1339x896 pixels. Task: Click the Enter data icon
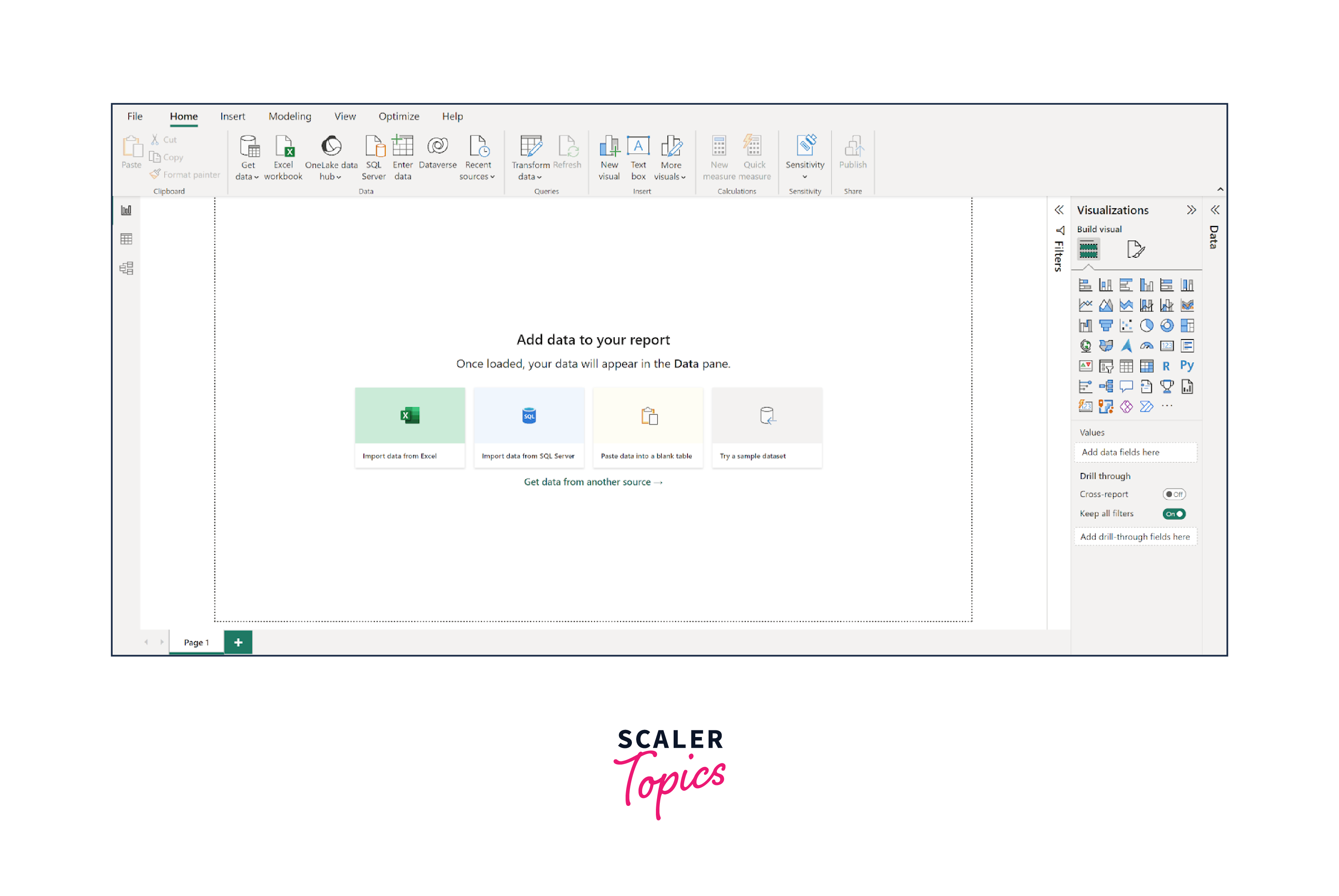point(402,147)
